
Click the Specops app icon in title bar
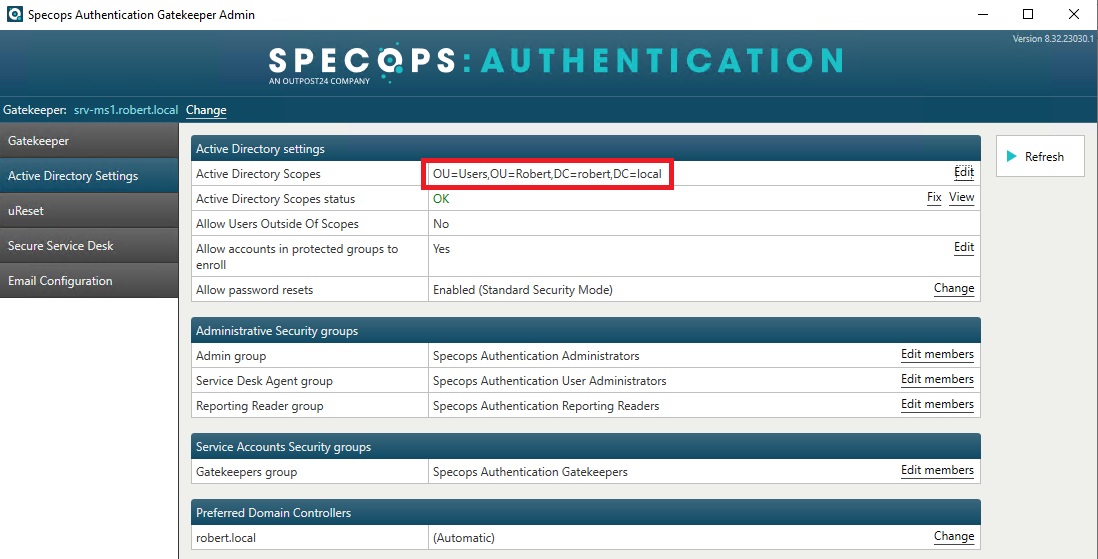point(13,14)
